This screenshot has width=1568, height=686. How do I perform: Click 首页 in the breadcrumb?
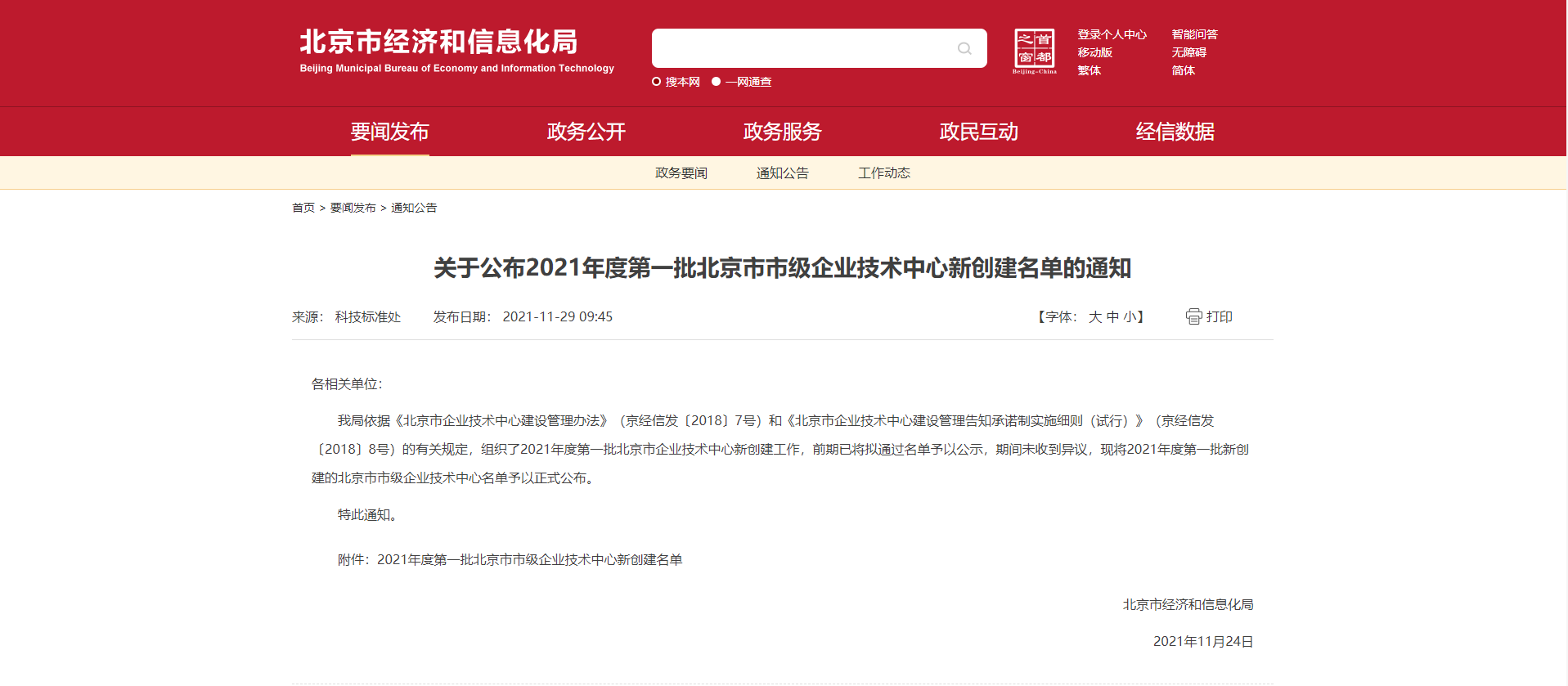coord(303,208)
